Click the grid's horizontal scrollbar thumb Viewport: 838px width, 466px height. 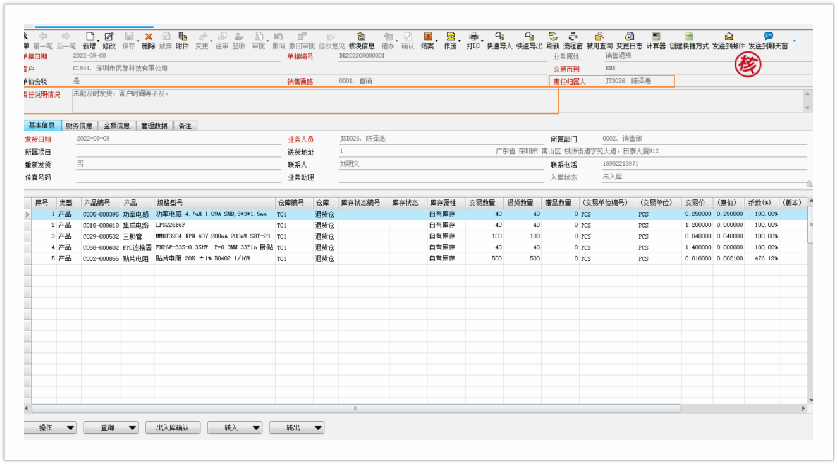tap(355, 408)
